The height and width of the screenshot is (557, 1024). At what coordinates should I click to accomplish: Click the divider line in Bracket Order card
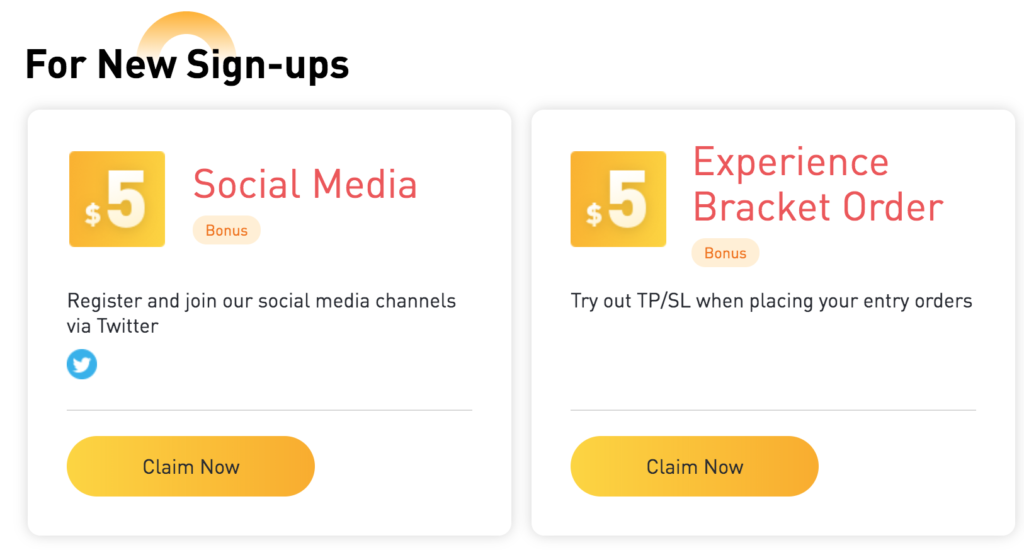[773, 410]
